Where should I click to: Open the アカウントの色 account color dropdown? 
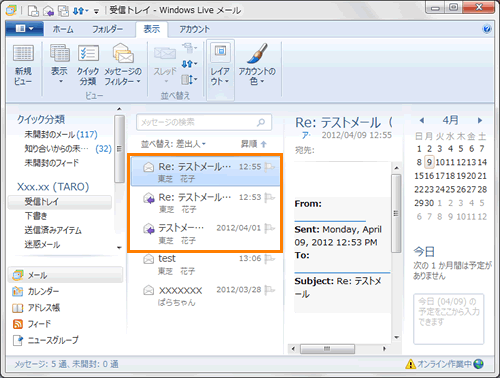click(x=257, y=65)
